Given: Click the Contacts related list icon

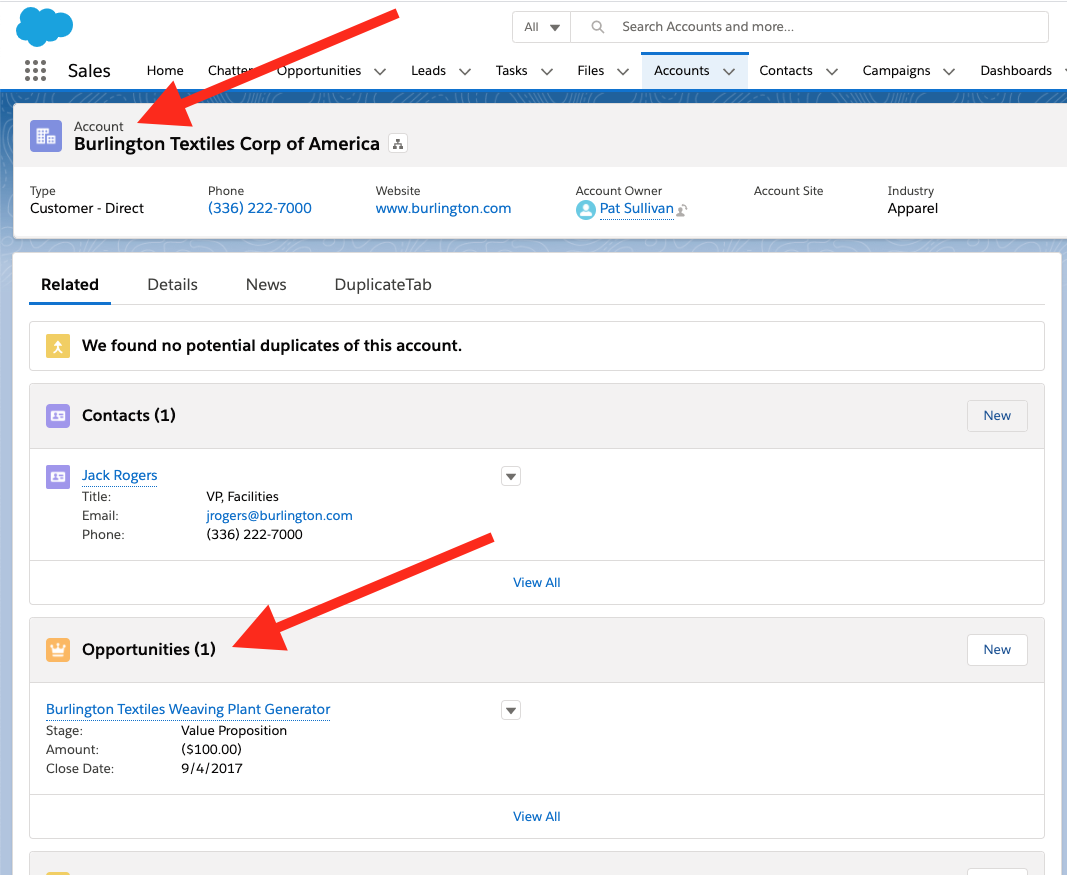Looking at the screenshot, I should 57,415.
